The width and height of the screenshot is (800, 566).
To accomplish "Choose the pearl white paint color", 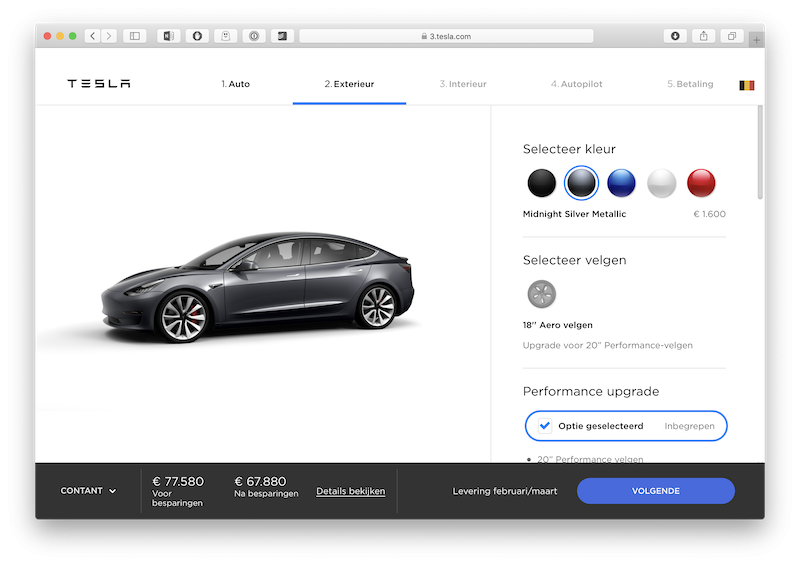I will [661, 183].
